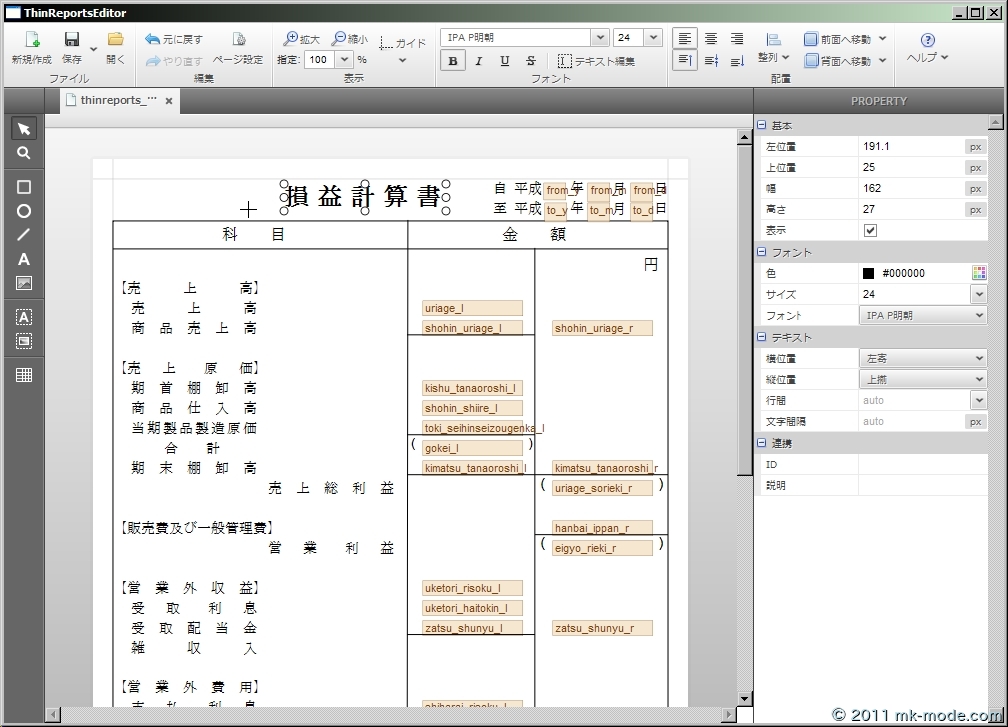Toggle italic text formatting
The width and height of the screenshot is (1008, 727).
479,61
